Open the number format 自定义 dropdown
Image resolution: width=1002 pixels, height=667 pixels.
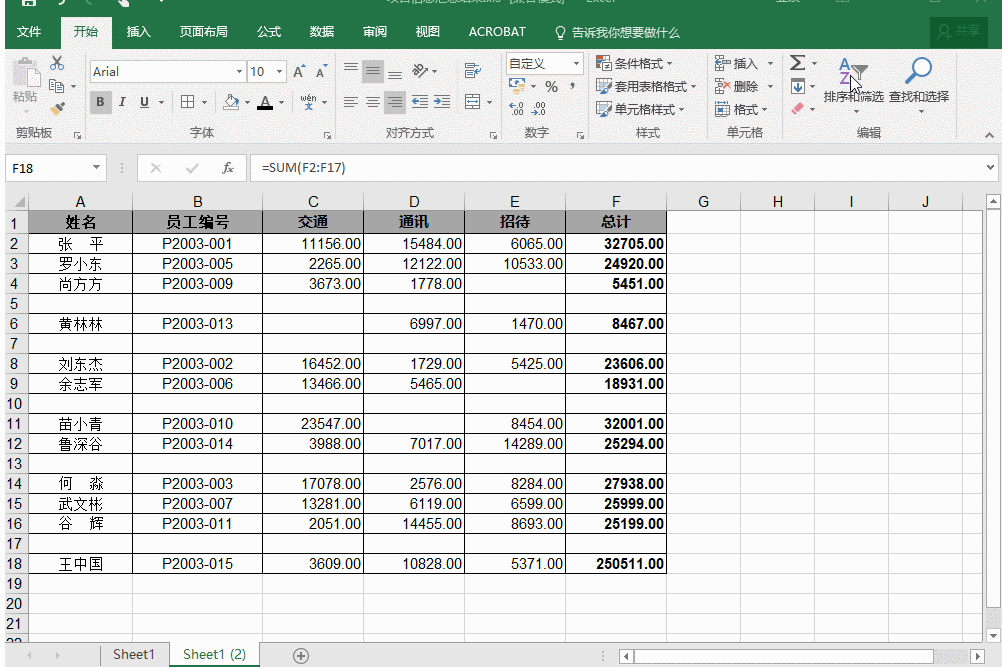[x=576, y=63]
